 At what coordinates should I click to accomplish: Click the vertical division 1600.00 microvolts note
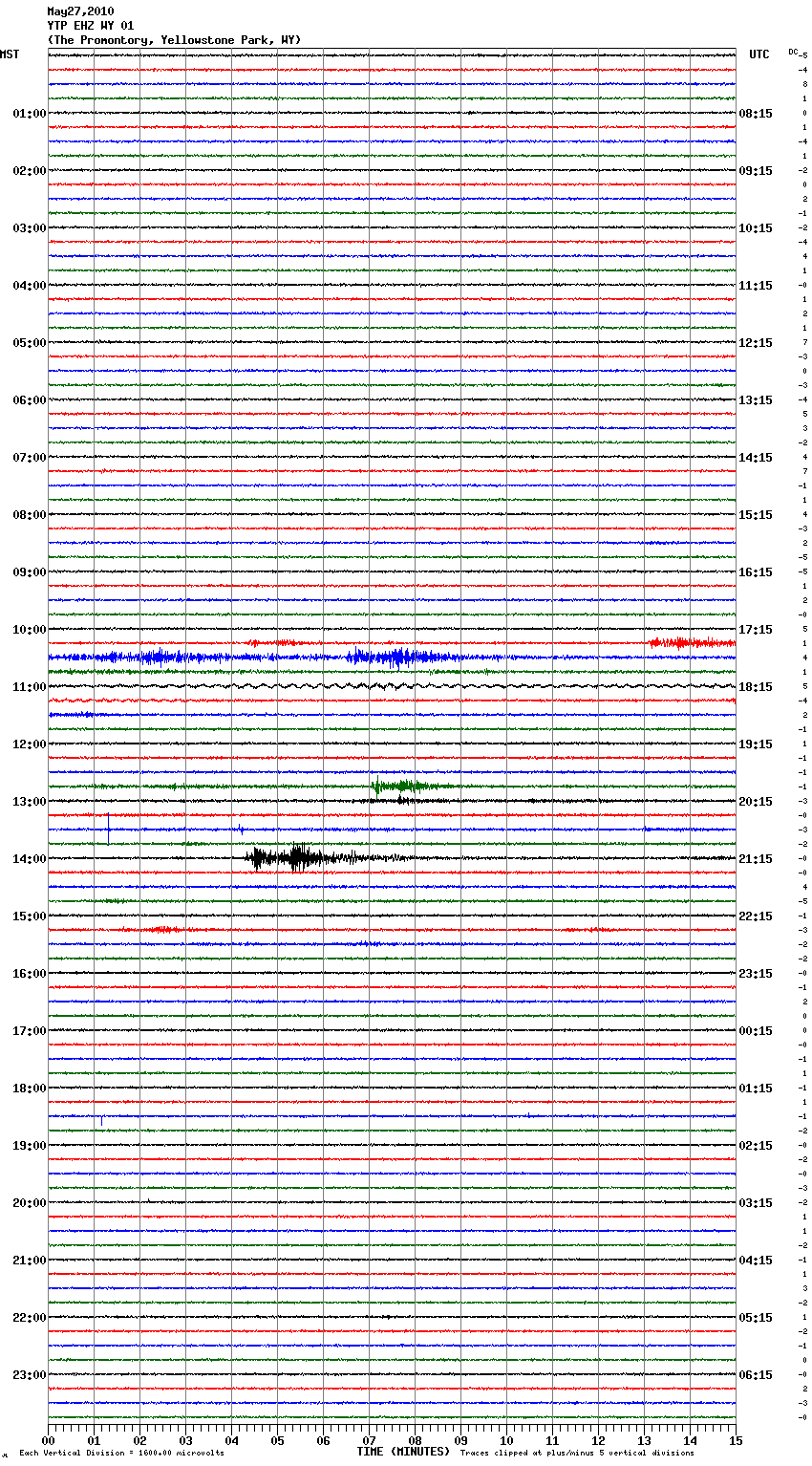pos(121,1454)
